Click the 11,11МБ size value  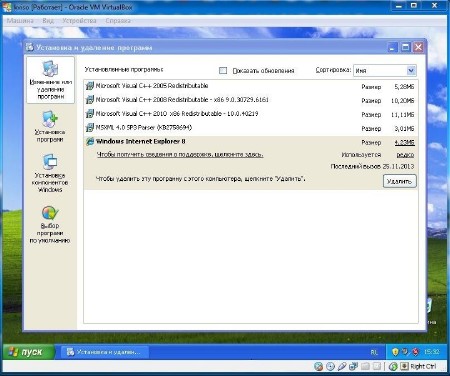402,115
